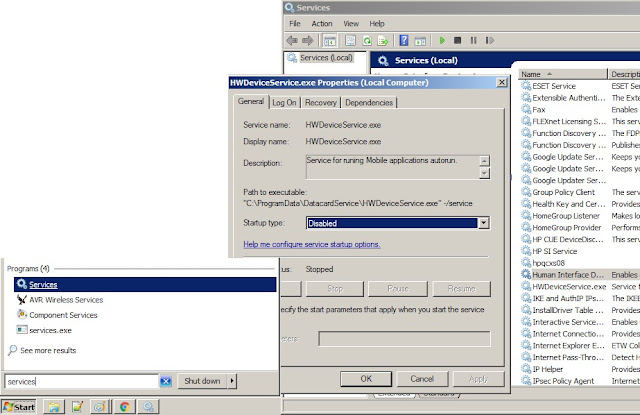Open Help me configure service startup options link
Image resolution: width=640 pixels, height=415 pixels.
click(x=312, y=244)
